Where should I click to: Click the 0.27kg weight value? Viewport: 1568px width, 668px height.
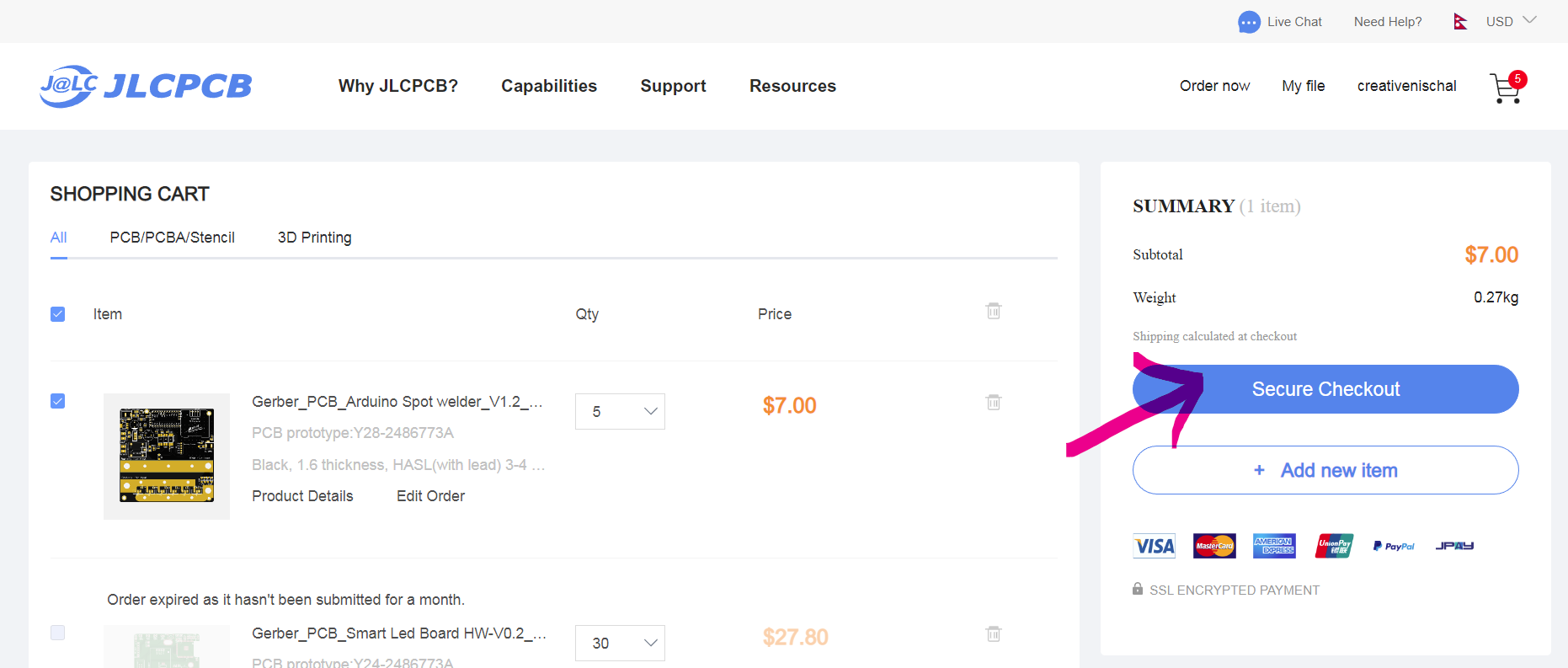coord(1496,297)
